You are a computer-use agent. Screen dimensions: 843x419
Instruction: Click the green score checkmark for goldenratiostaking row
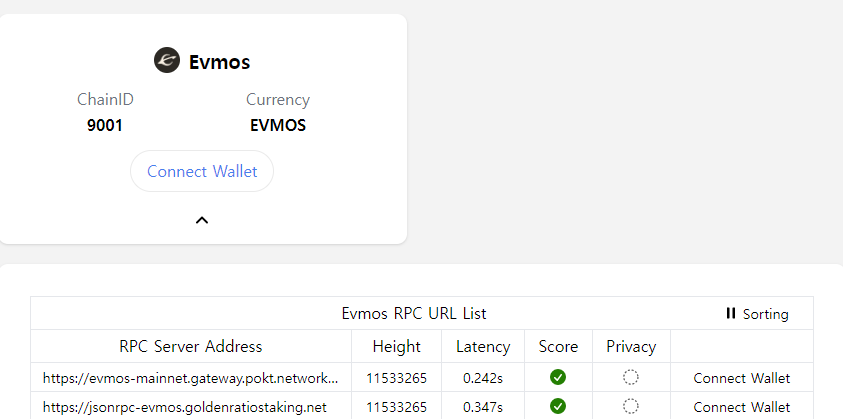point(558,406)
